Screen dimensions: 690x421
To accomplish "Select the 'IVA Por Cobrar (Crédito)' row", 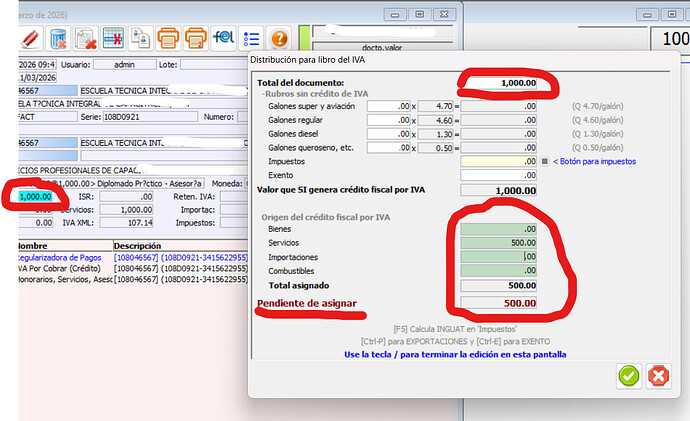I will (58, 270).
